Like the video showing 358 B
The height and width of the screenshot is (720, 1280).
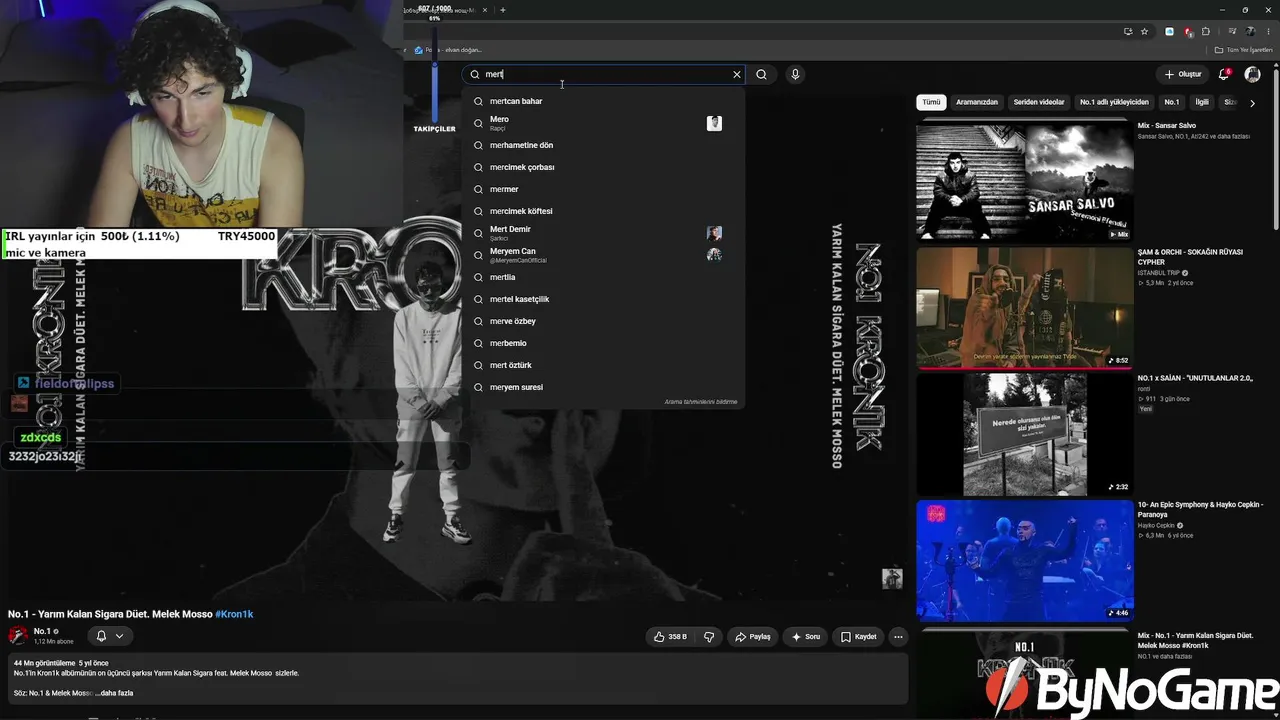click(x=670, y=636)
